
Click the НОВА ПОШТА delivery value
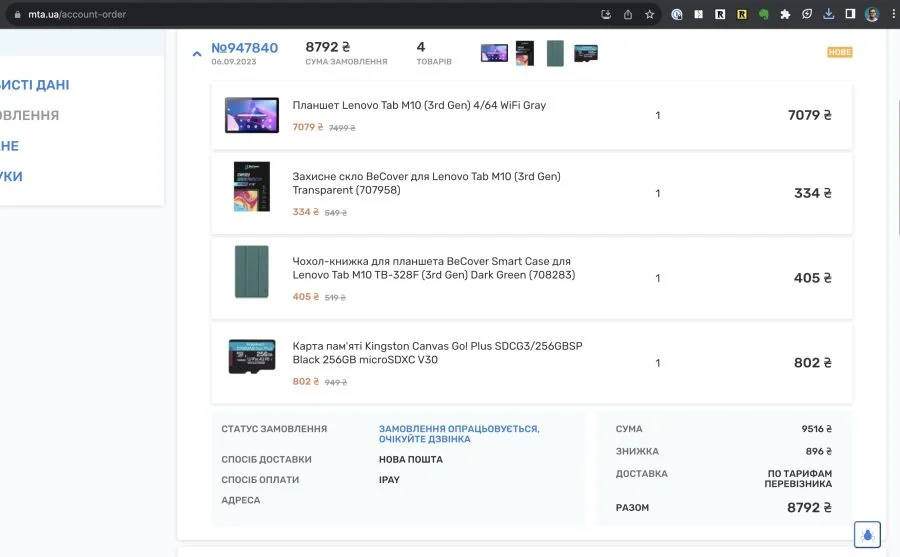(x=411, y=459)
